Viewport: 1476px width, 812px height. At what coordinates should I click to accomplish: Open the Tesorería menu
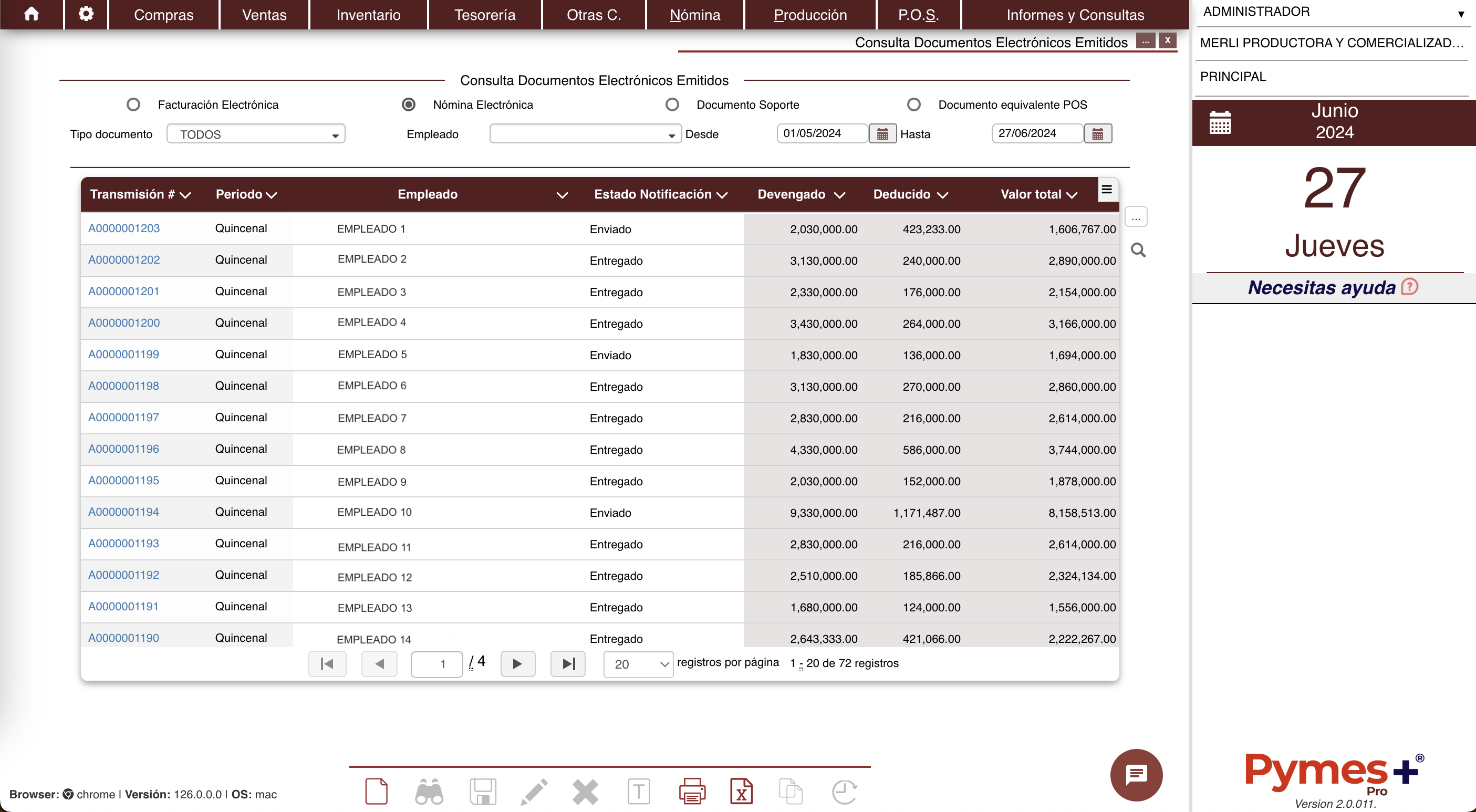coord(485,14)
